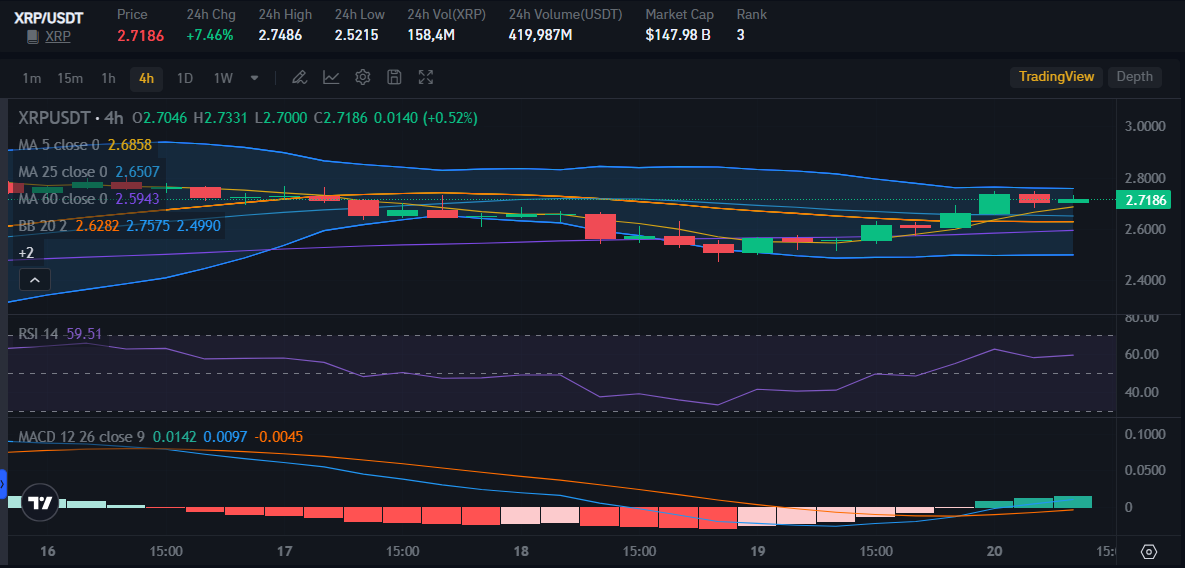Viewport: 1185px width, 568px height.
Task: Open more timeframes dropdown arrow
Action: (255, 77)
